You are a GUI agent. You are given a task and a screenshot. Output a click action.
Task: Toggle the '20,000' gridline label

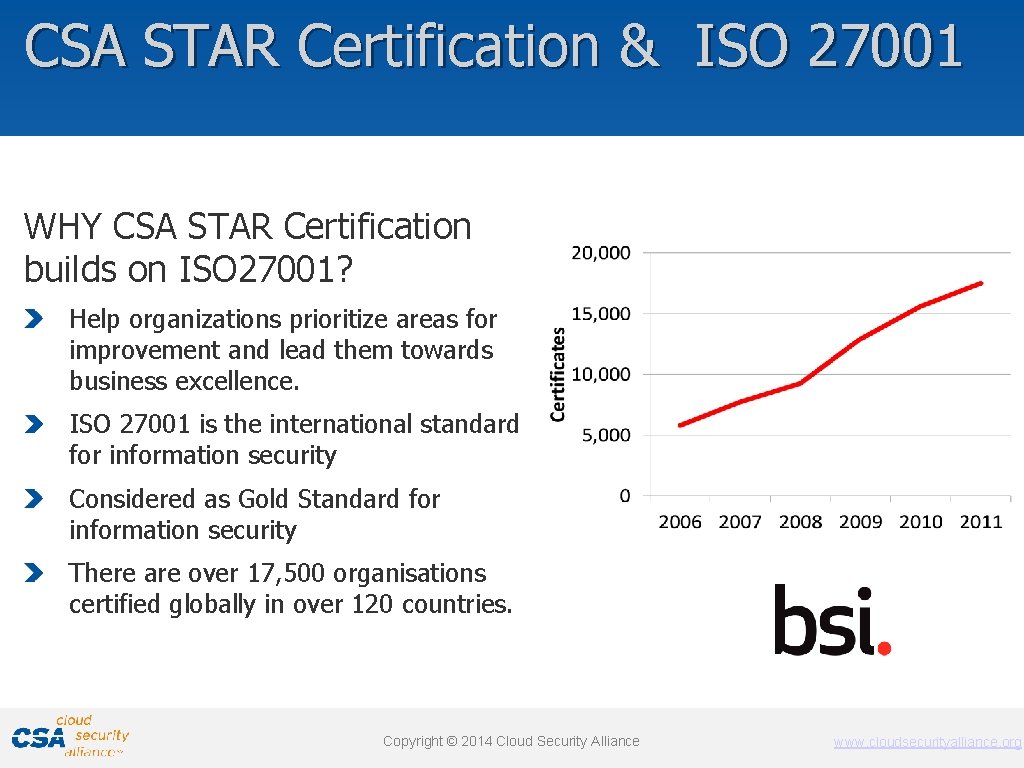pyautogui.click(x=601, y=253)
